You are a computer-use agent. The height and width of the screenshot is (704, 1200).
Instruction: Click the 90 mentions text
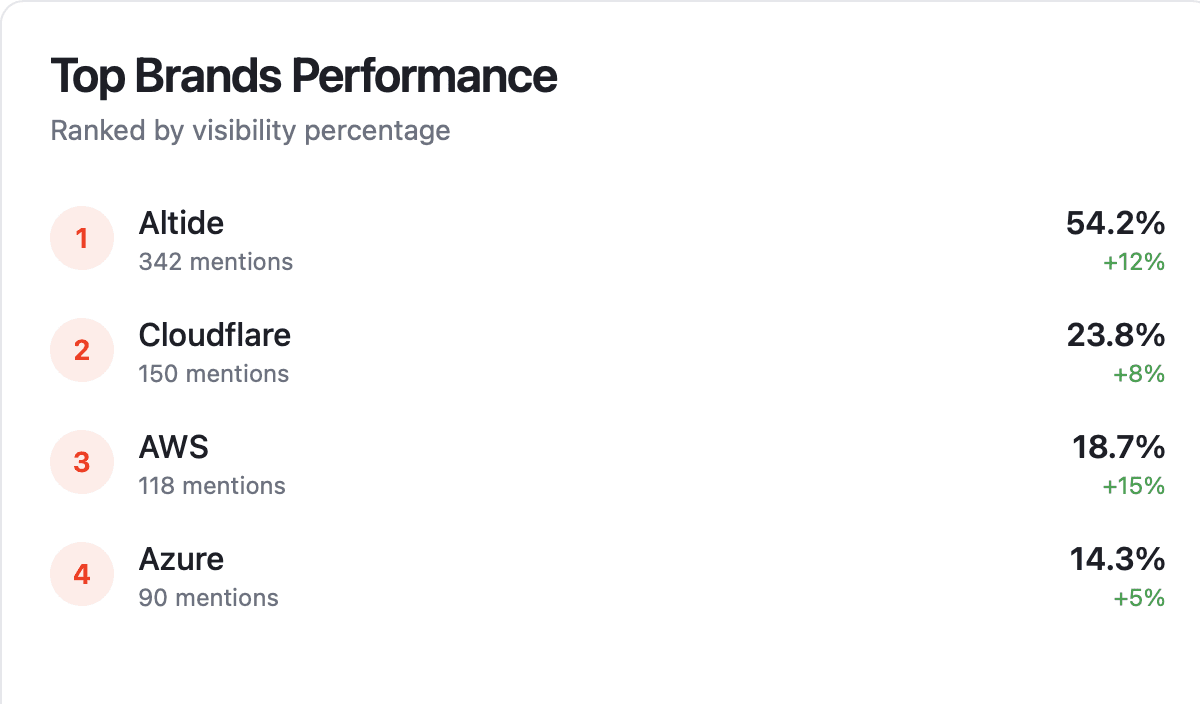click(209, 598)
